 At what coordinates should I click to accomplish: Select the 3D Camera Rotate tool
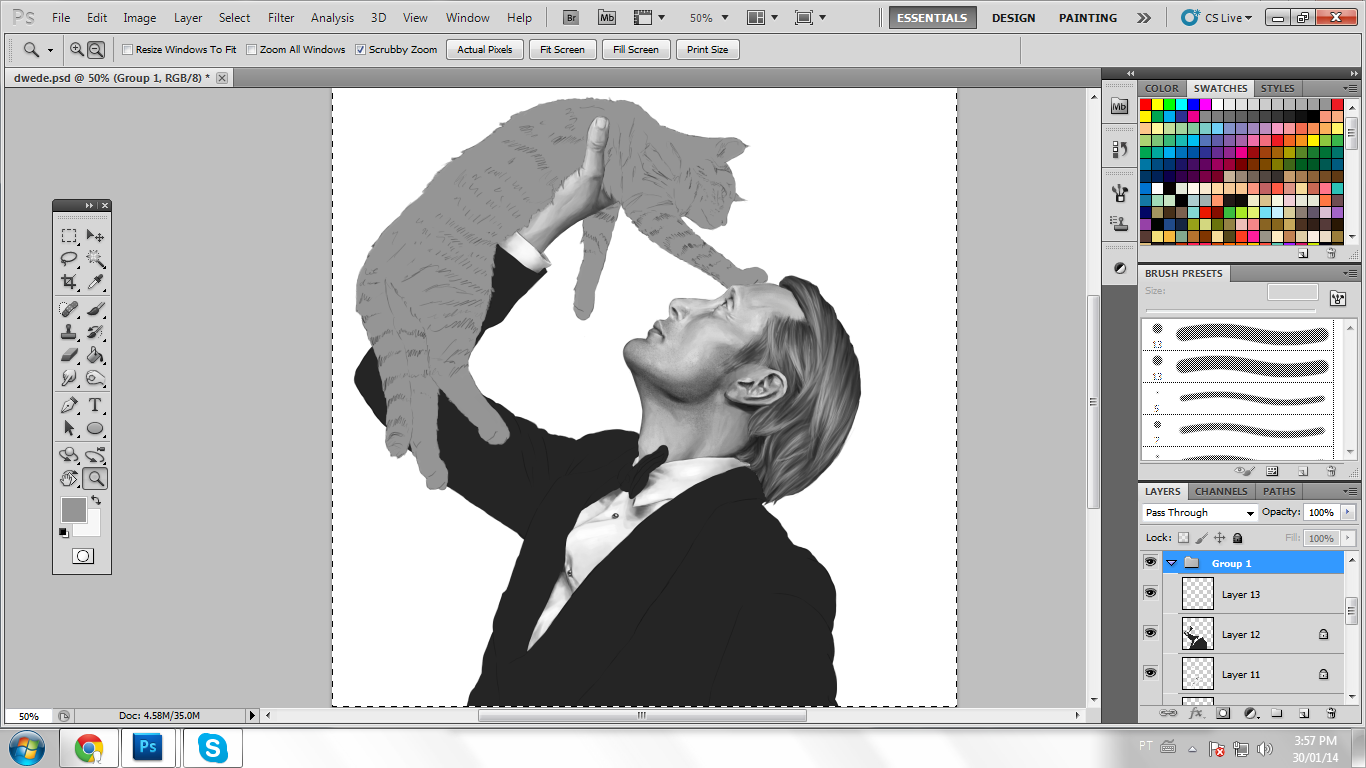pyautogui.click(x=95, y=455)
